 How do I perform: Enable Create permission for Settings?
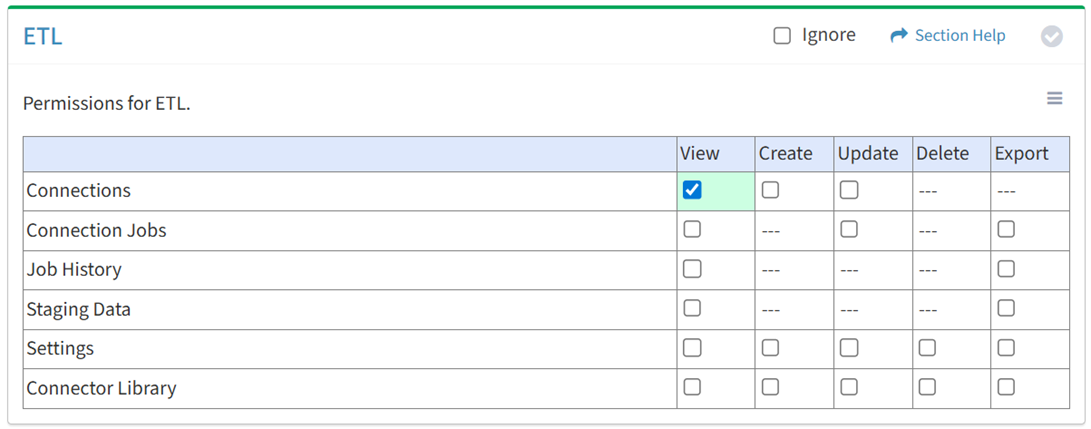[x=770, y=348]
